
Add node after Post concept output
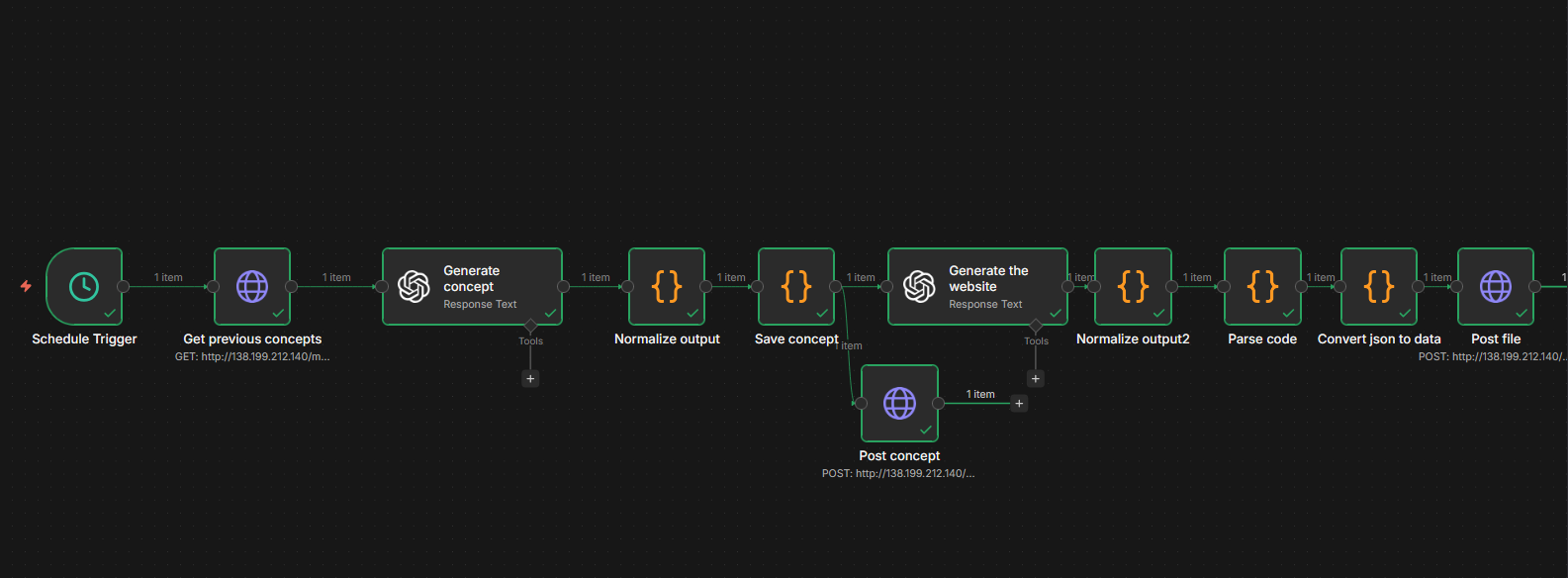(x=1019, y=404)
